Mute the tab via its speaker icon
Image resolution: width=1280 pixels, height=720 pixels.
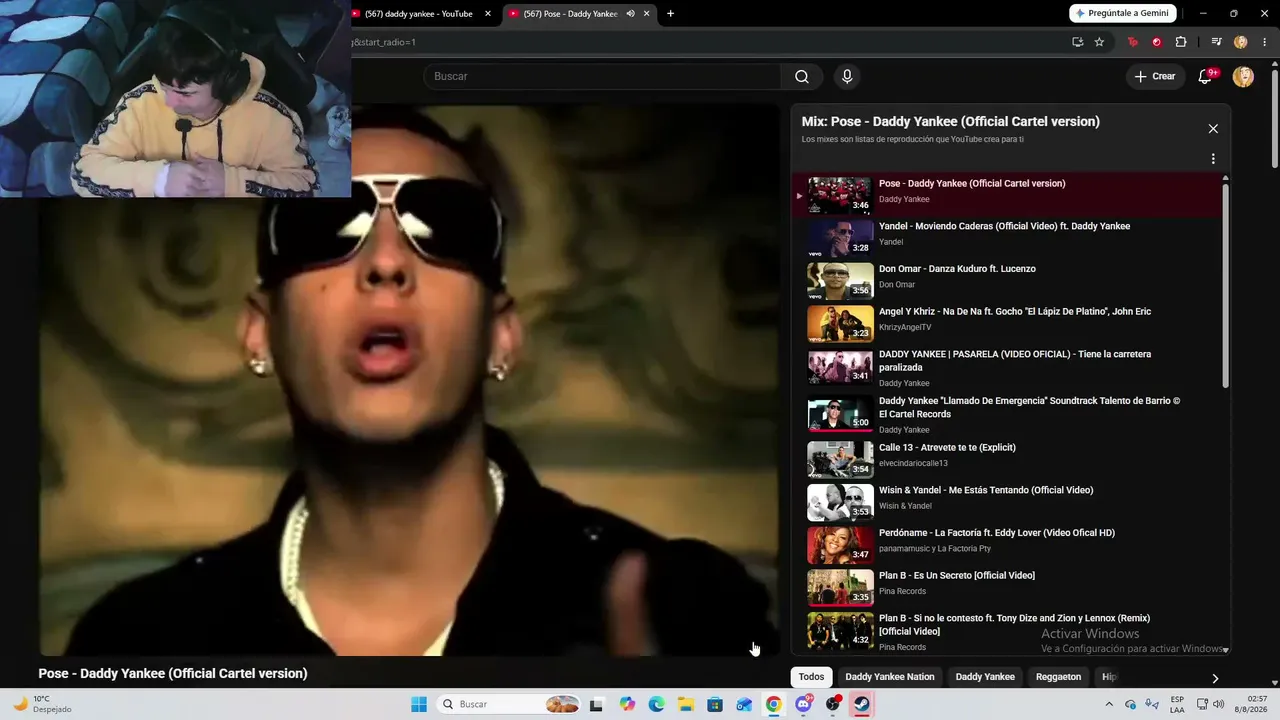[630, 14]
